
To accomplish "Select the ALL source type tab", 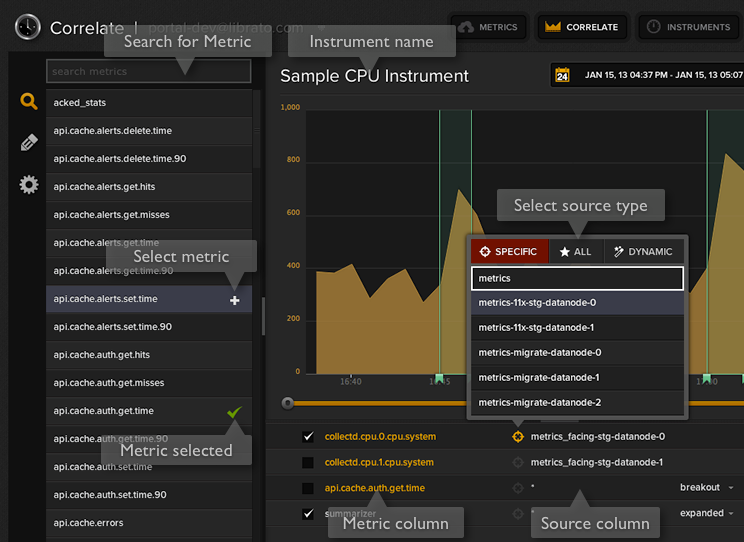I will pyautogui.click(x=576, y=252).
